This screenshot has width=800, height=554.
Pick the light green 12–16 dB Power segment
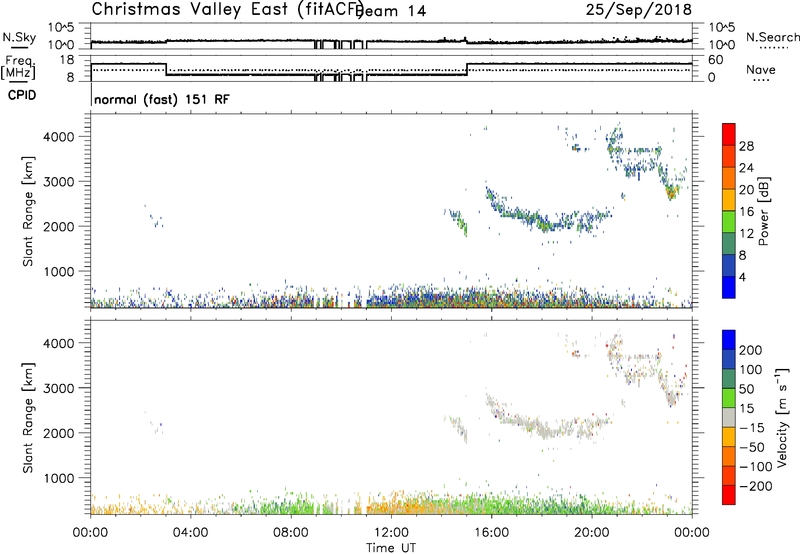click(729, 221)
